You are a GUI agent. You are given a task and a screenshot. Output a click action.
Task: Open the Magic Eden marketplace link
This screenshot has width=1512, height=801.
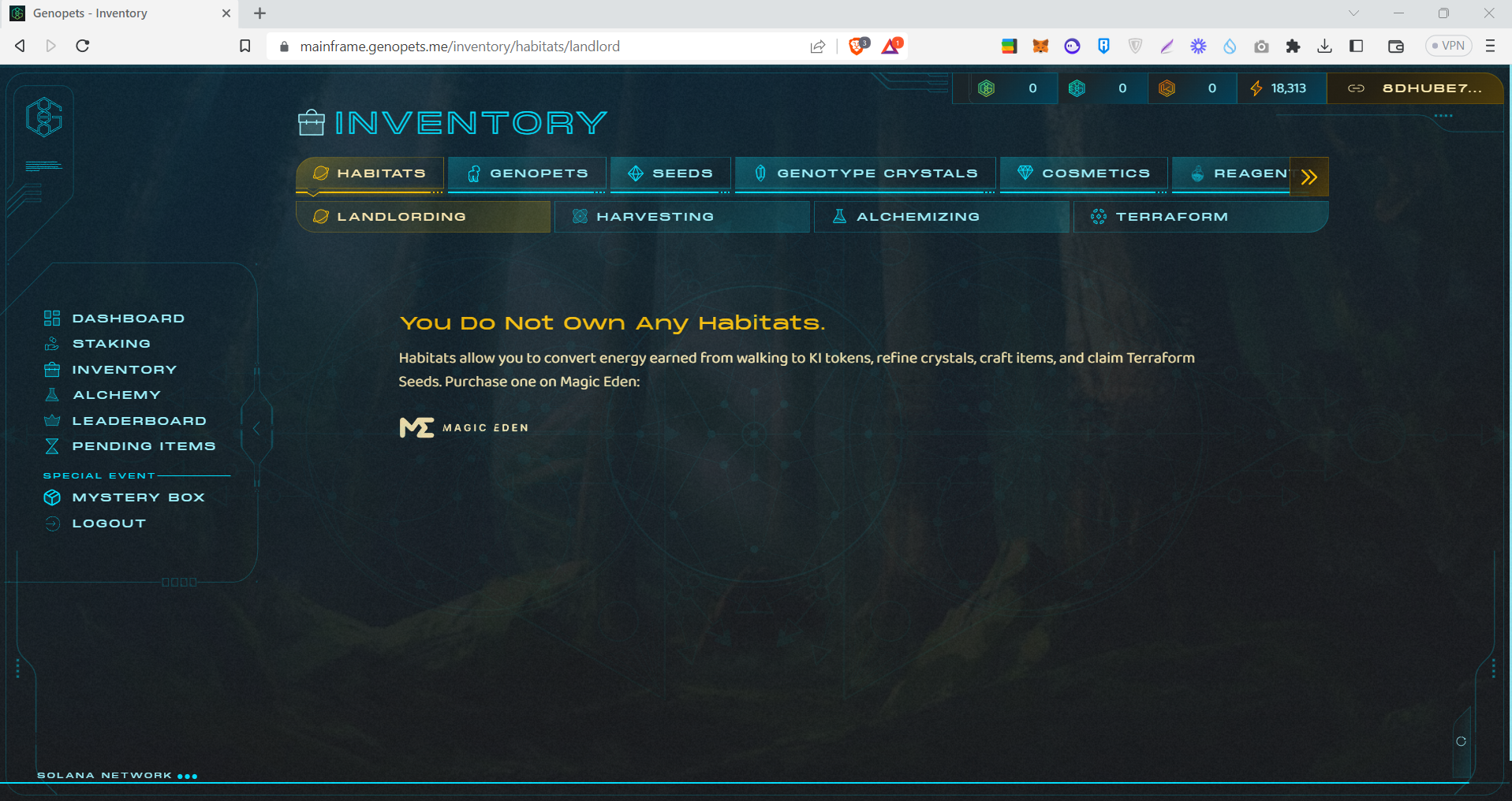pos(464,427)
